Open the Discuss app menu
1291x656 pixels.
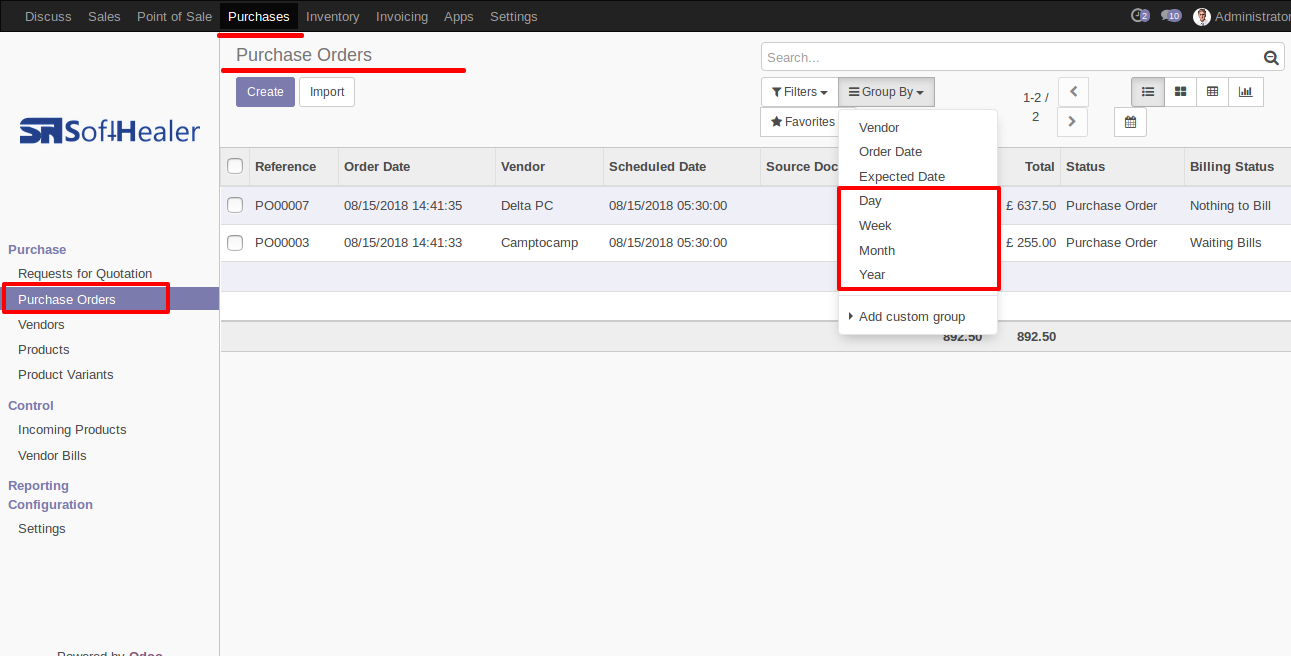coord(48,16)
